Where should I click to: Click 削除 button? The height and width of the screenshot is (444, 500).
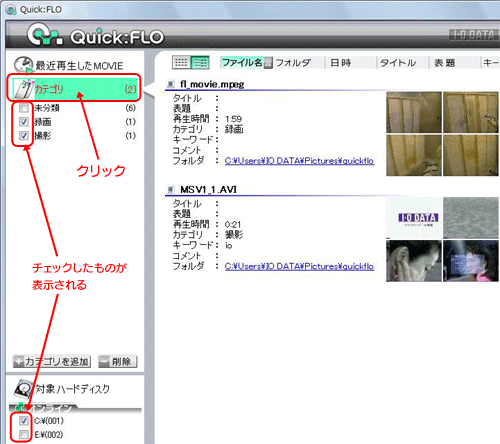(x=118, y=361)
